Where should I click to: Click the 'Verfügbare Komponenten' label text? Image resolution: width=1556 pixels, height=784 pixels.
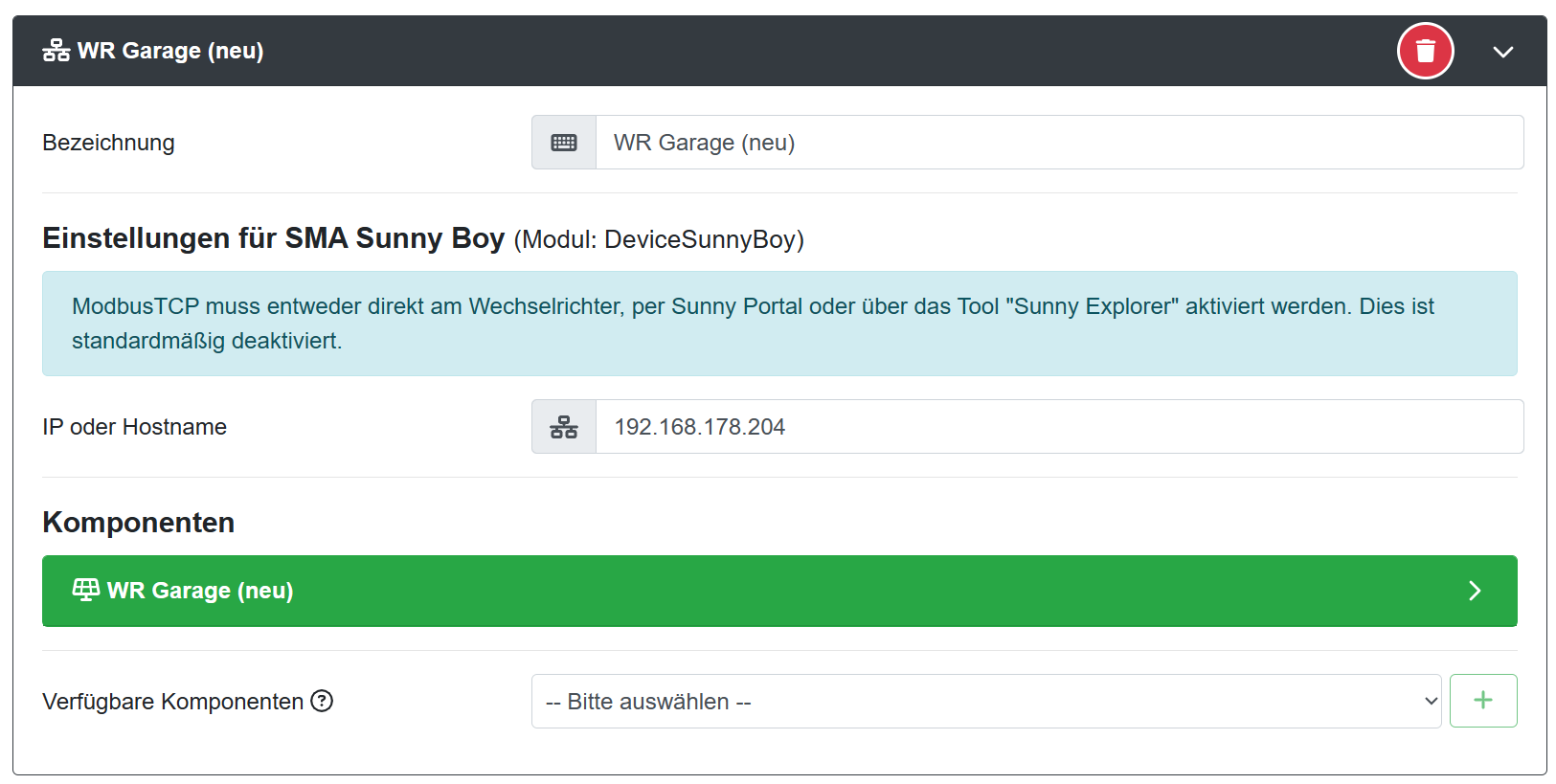[x=172, y=702]
